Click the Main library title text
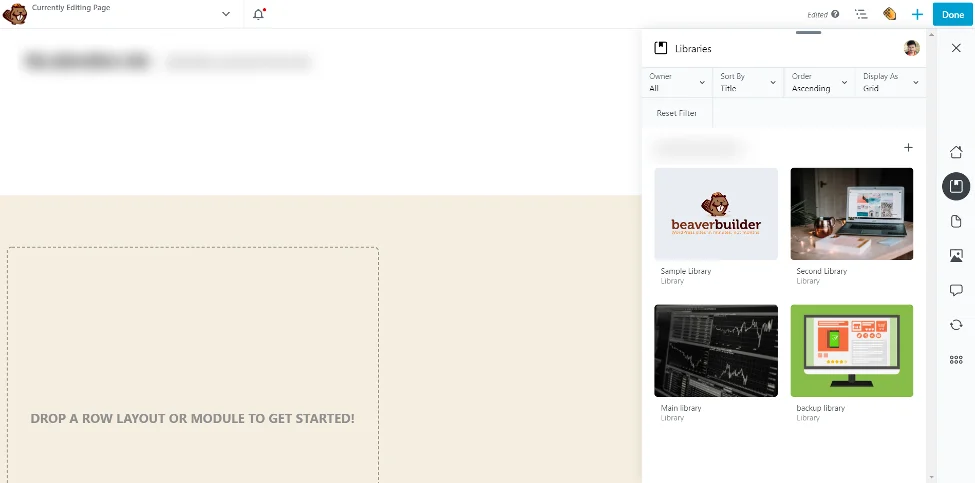 (x=681, y=408)
